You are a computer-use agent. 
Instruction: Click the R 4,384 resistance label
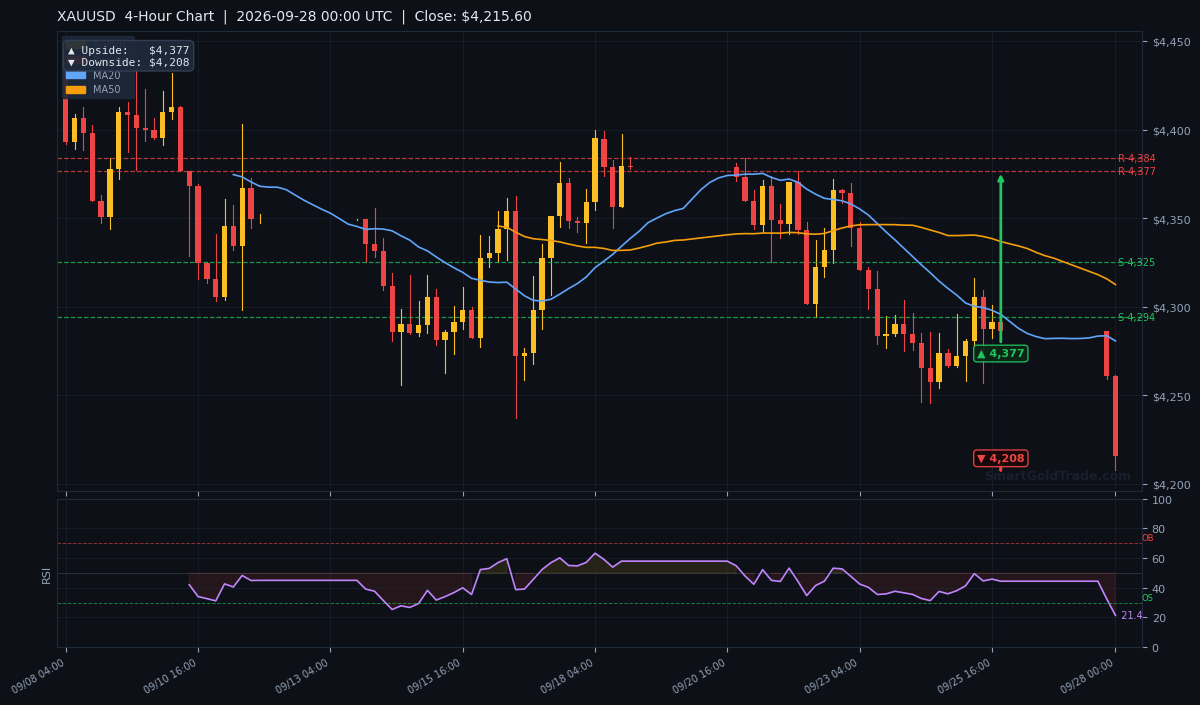pos(1136,159)
